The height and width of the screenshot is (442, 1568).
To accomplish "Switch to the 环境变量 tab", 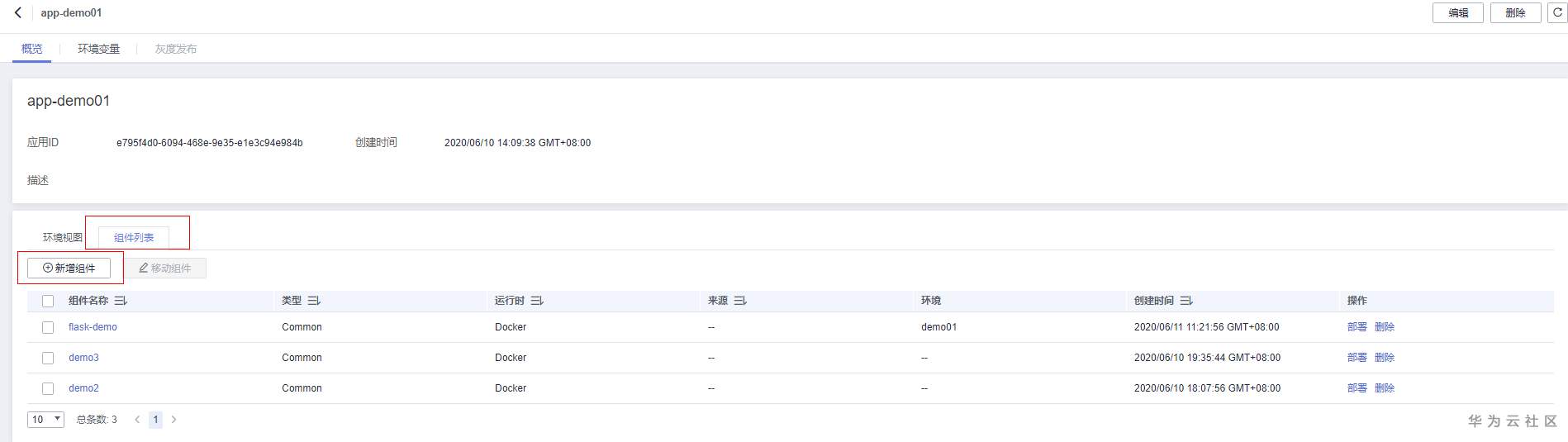I will pyautogui.click(x=98, y=49).
